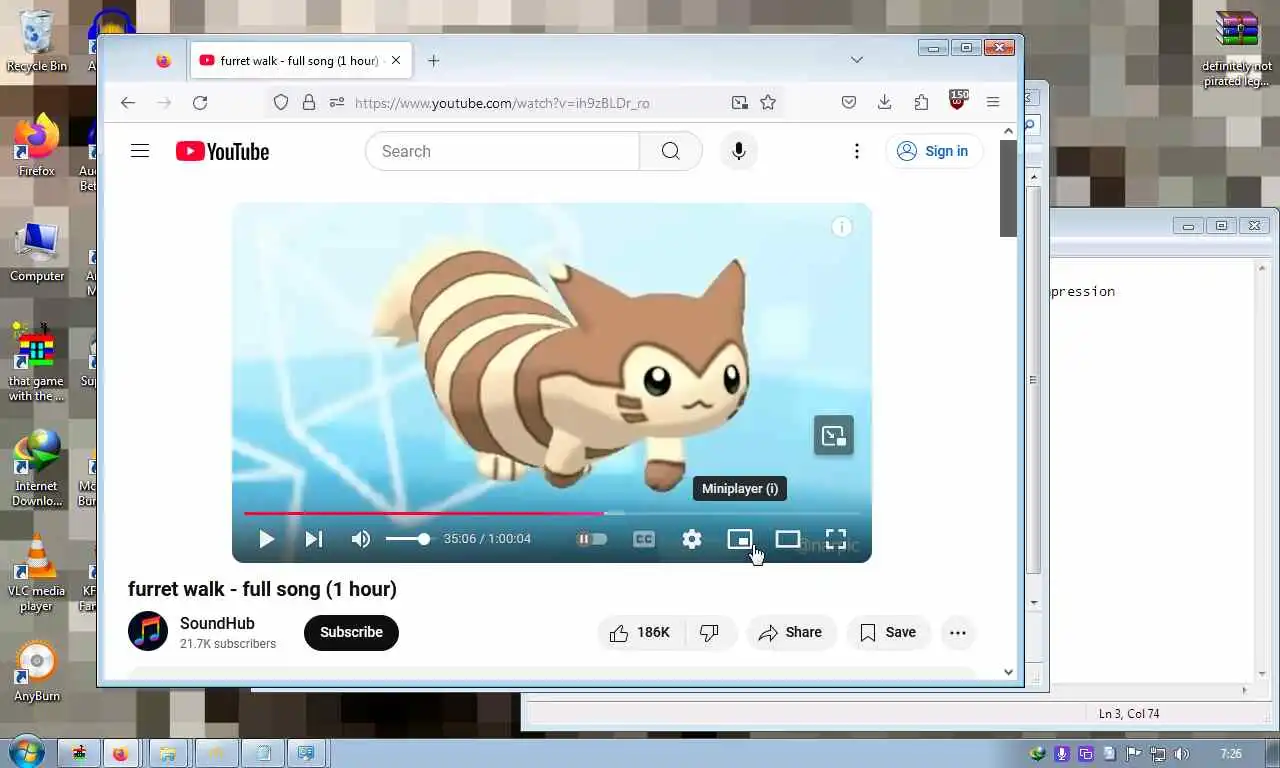Save the page to Pocket
Image resolution: width=1280 pixels, height=768 pixels.
[849, 102]
